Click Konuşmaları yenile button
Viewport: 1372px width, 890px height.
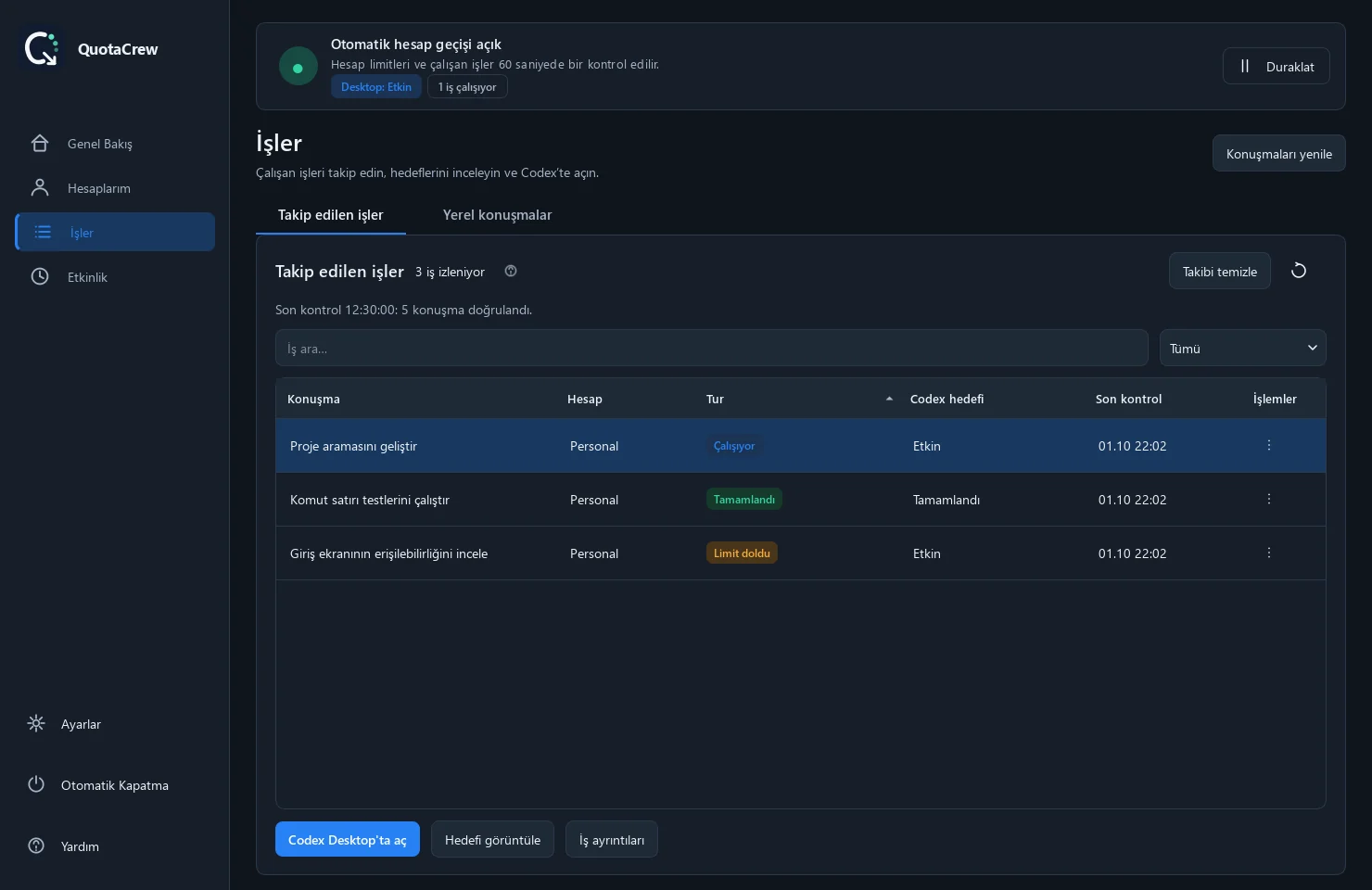coord(1278,154)
